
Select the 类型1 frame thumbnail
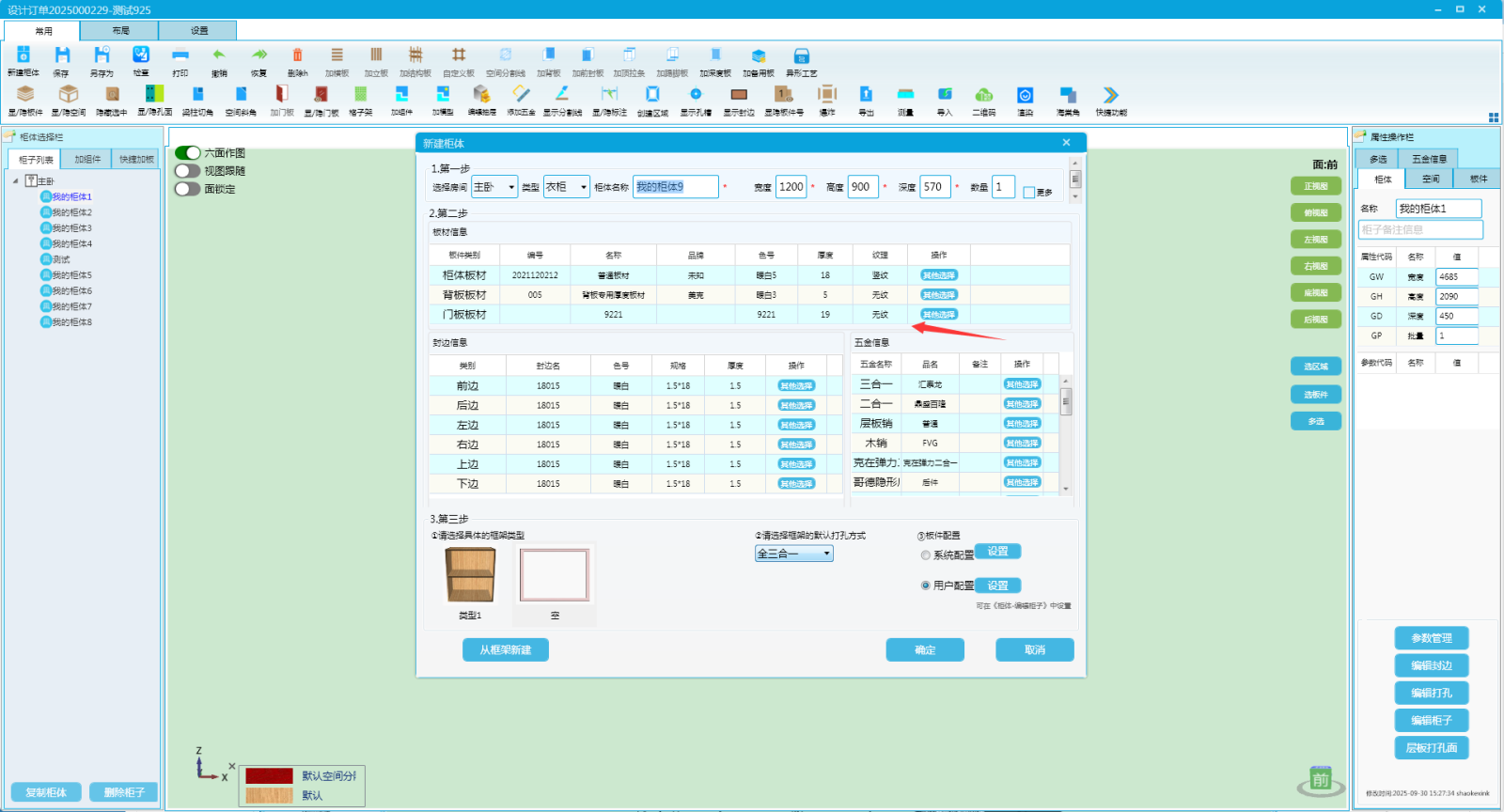point(470,576)
